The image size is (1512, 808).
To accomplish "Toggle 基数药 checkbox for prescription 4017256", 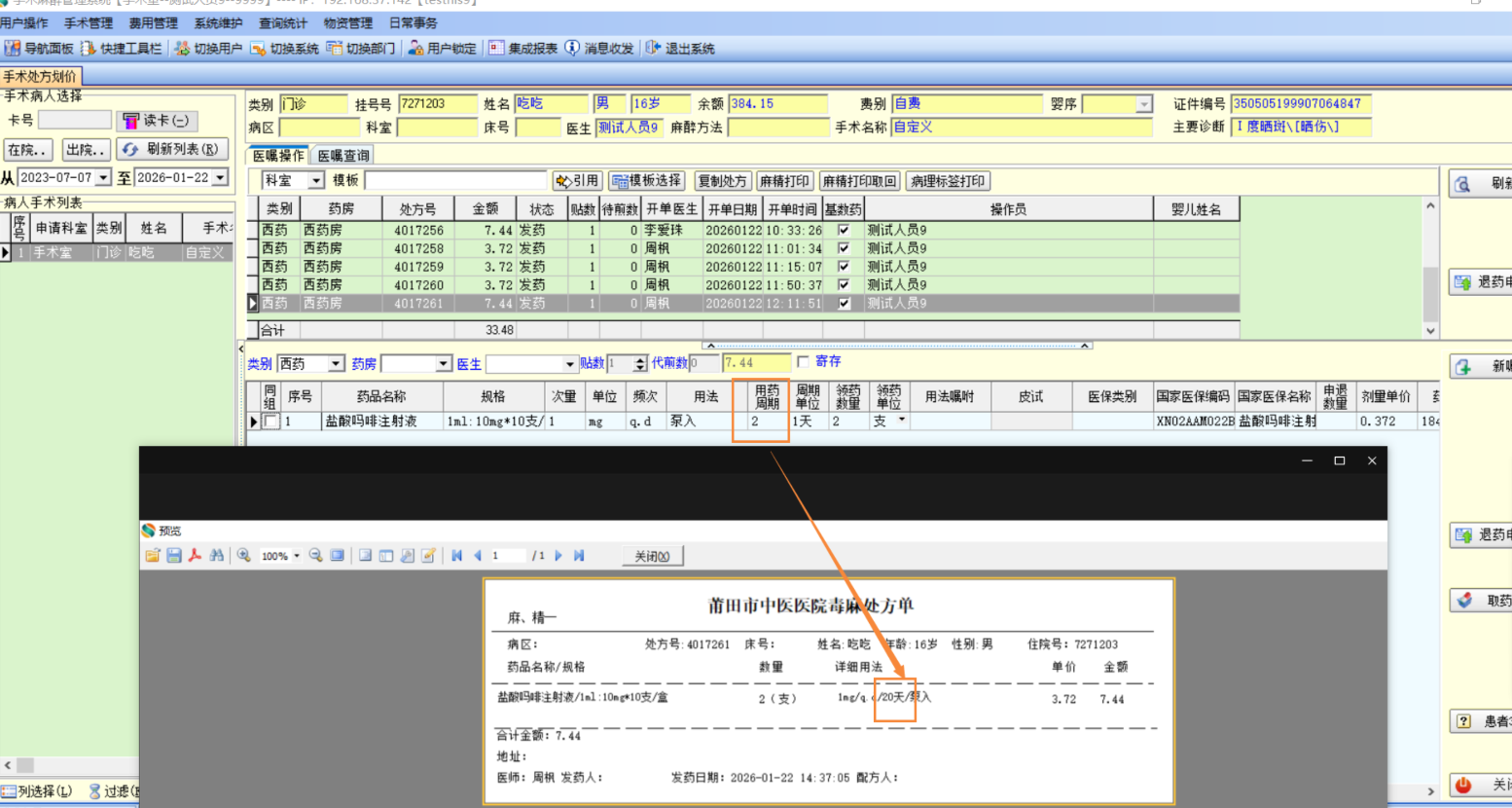I will pyautogui.click(x=844, y=231).
